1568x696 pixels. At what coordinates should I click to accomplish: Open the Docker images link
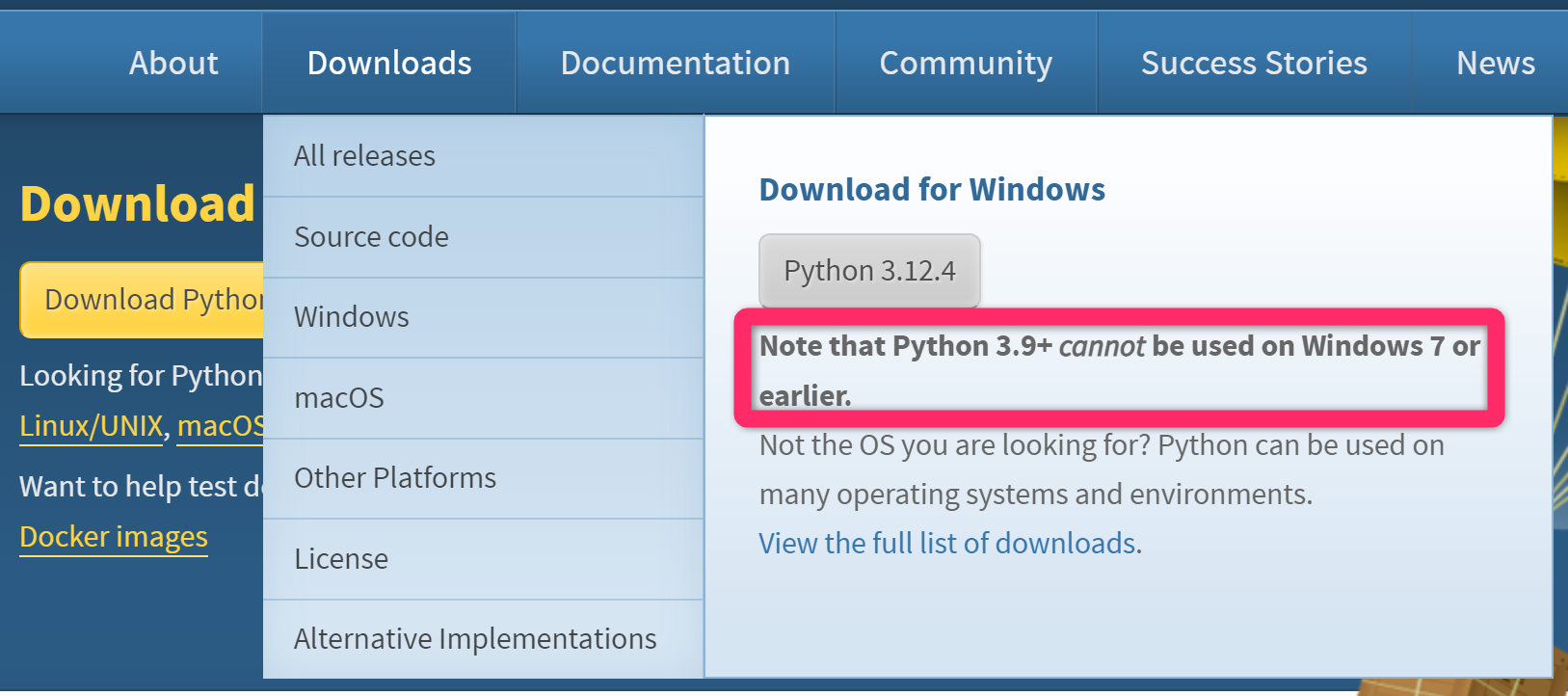(114, 537)
